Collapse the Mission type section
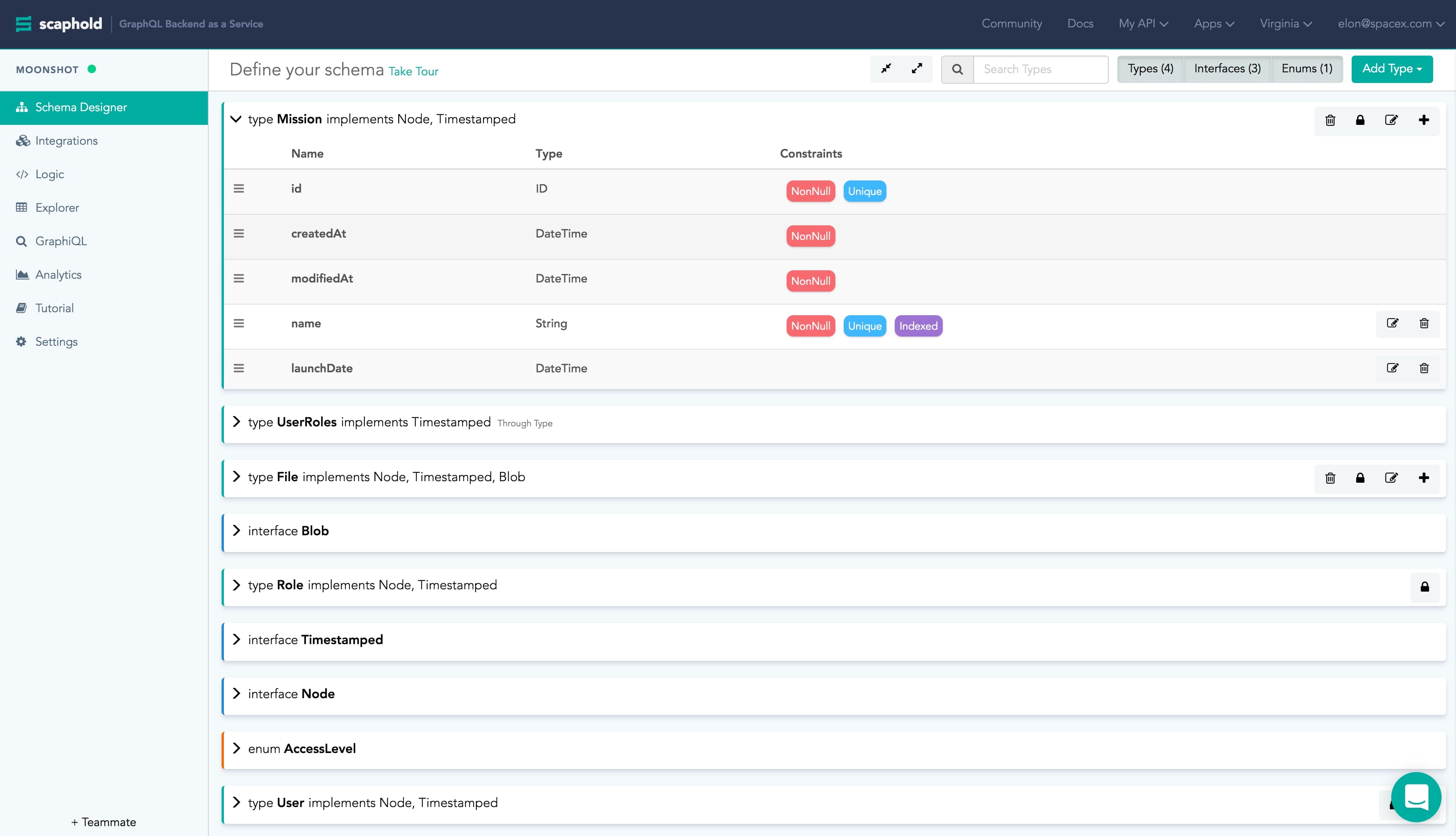The width and height of the screenshot is (1456, 836). [x=235, y=119]
